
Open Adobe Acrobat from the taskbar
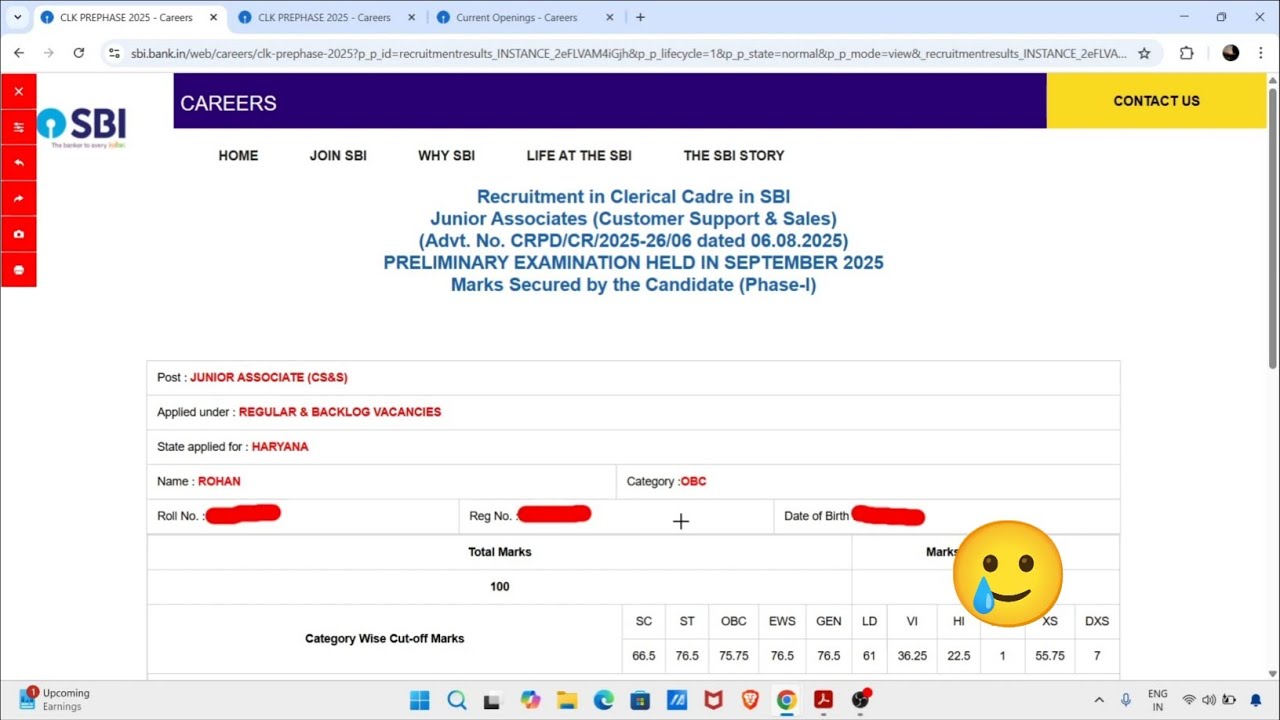click(x=823, y=700)
